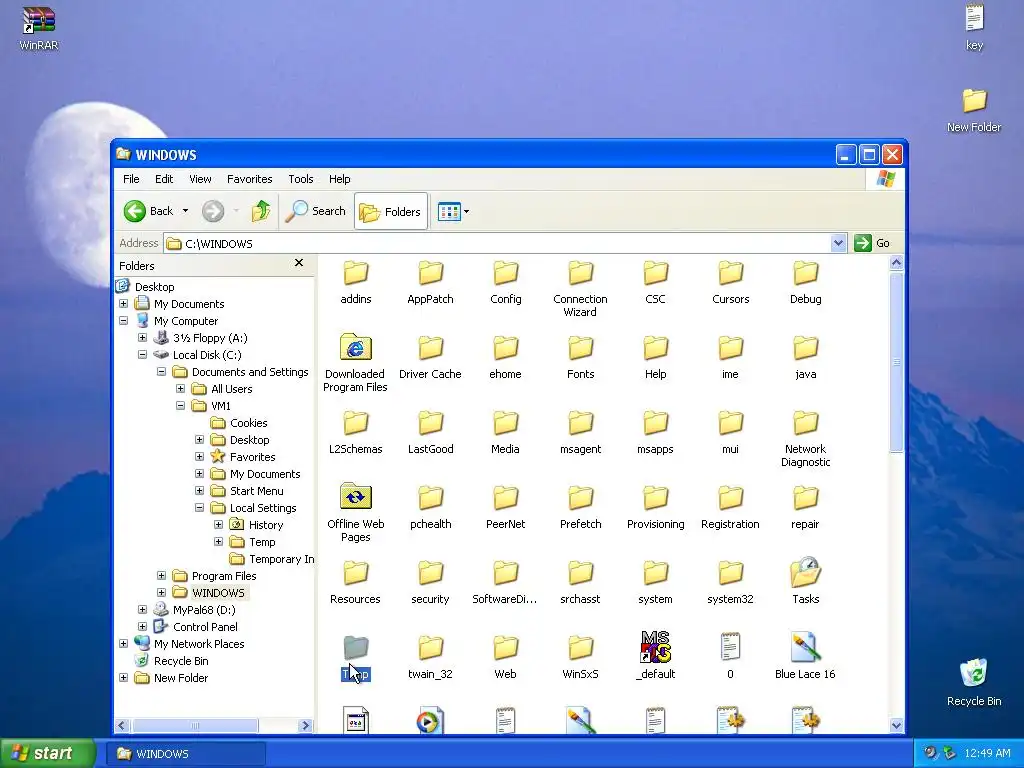This screenshot has height=768, width=1024.
Task: Expand the 3½ Floppy (A:) node
Action: pos(142,338)
